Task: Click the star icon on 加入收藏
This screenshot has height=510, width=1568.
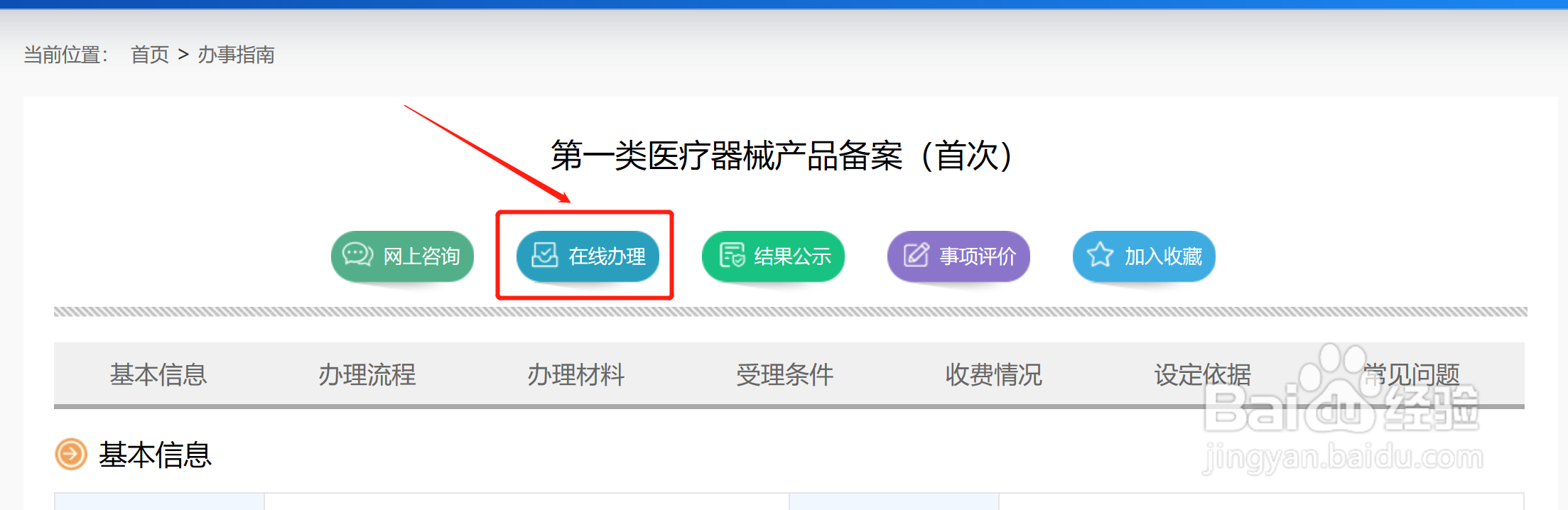Action: point(1101,254)
